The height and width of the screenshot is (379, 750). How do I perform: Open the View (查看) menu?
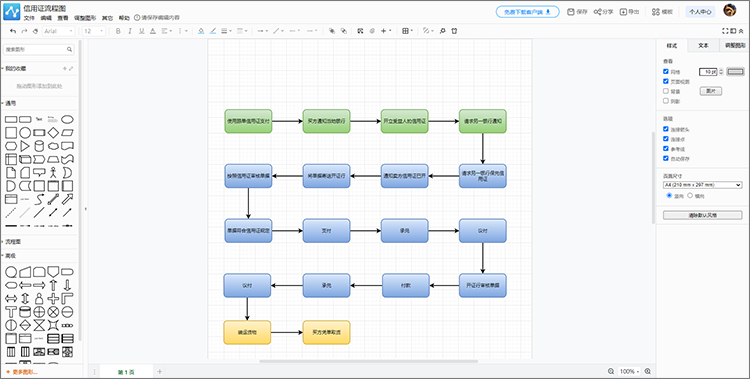pos(63,18)
